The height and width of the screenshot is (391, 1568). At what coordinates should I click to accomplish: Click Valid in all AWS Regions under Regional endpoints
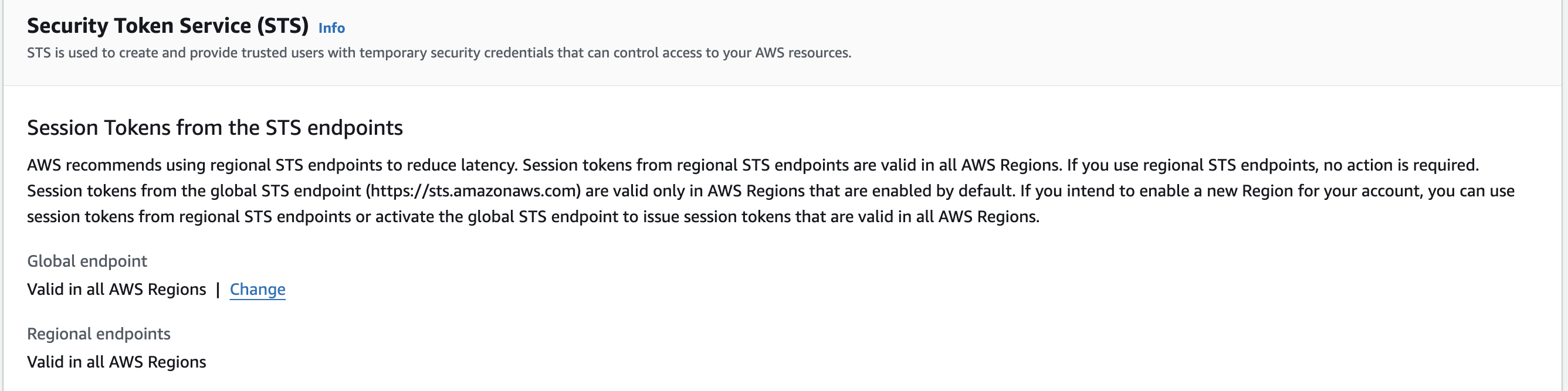coord(116,362)
